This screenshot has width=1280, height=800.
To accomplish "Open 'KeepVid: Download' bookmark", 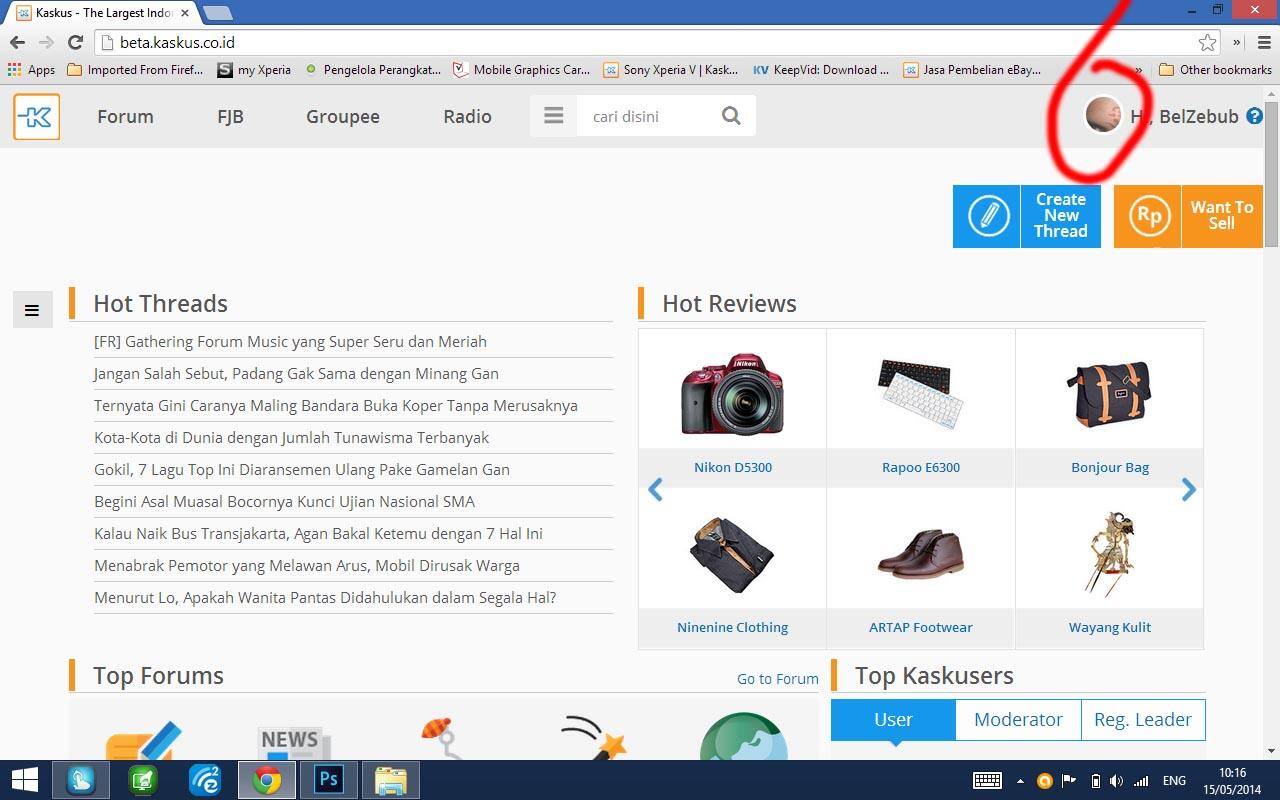I will tap(821, 70).
